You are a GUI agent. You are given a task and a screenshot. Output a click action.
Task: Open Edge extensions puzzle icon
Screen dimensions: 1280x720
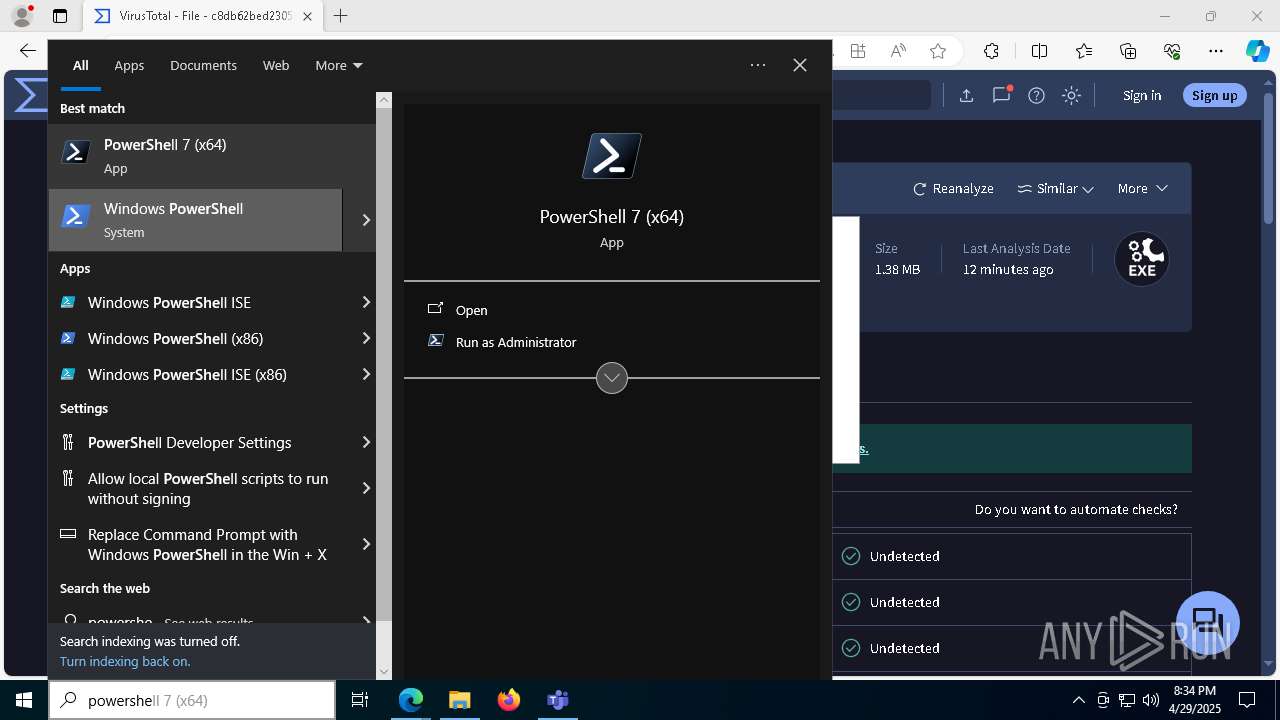[x=991, y=51]
